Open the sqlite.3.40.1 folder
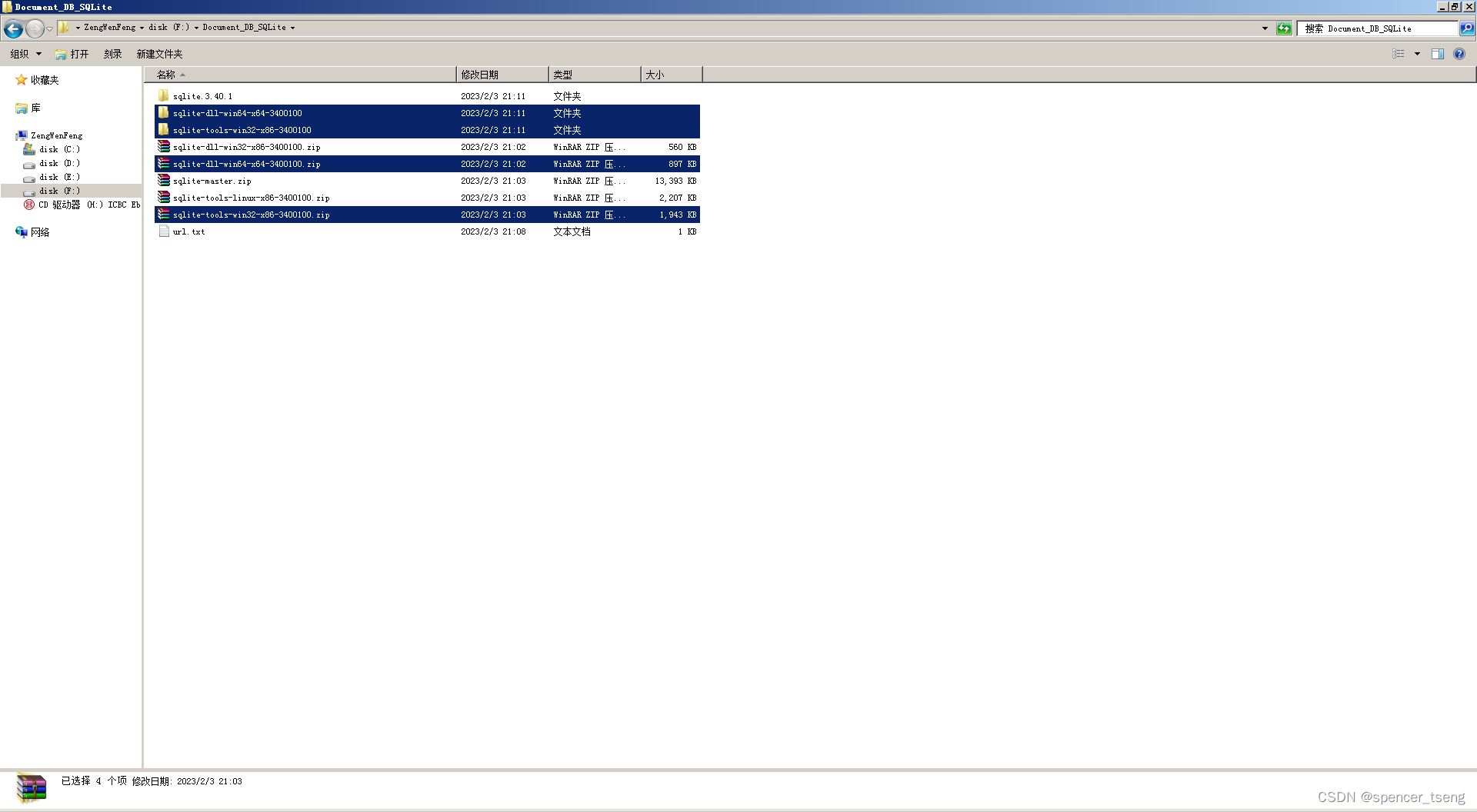 click(202, 95)
